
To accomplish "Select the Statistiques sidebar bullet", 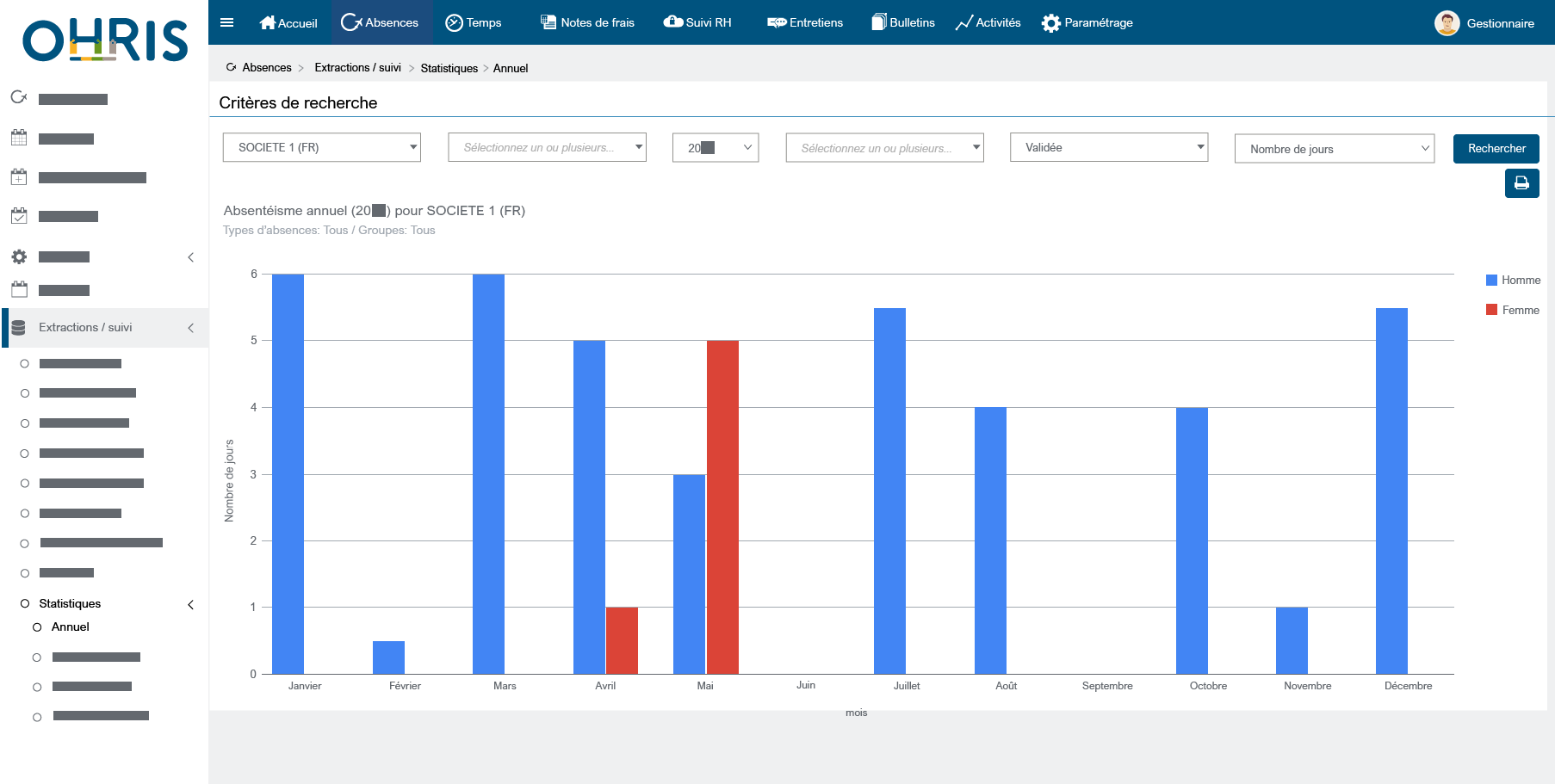I will click(25, 604).
